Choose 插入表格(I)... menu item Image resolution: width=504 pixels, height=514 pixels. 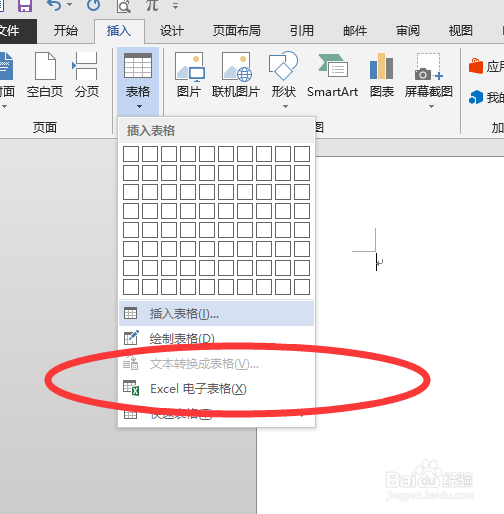(216, 314)
